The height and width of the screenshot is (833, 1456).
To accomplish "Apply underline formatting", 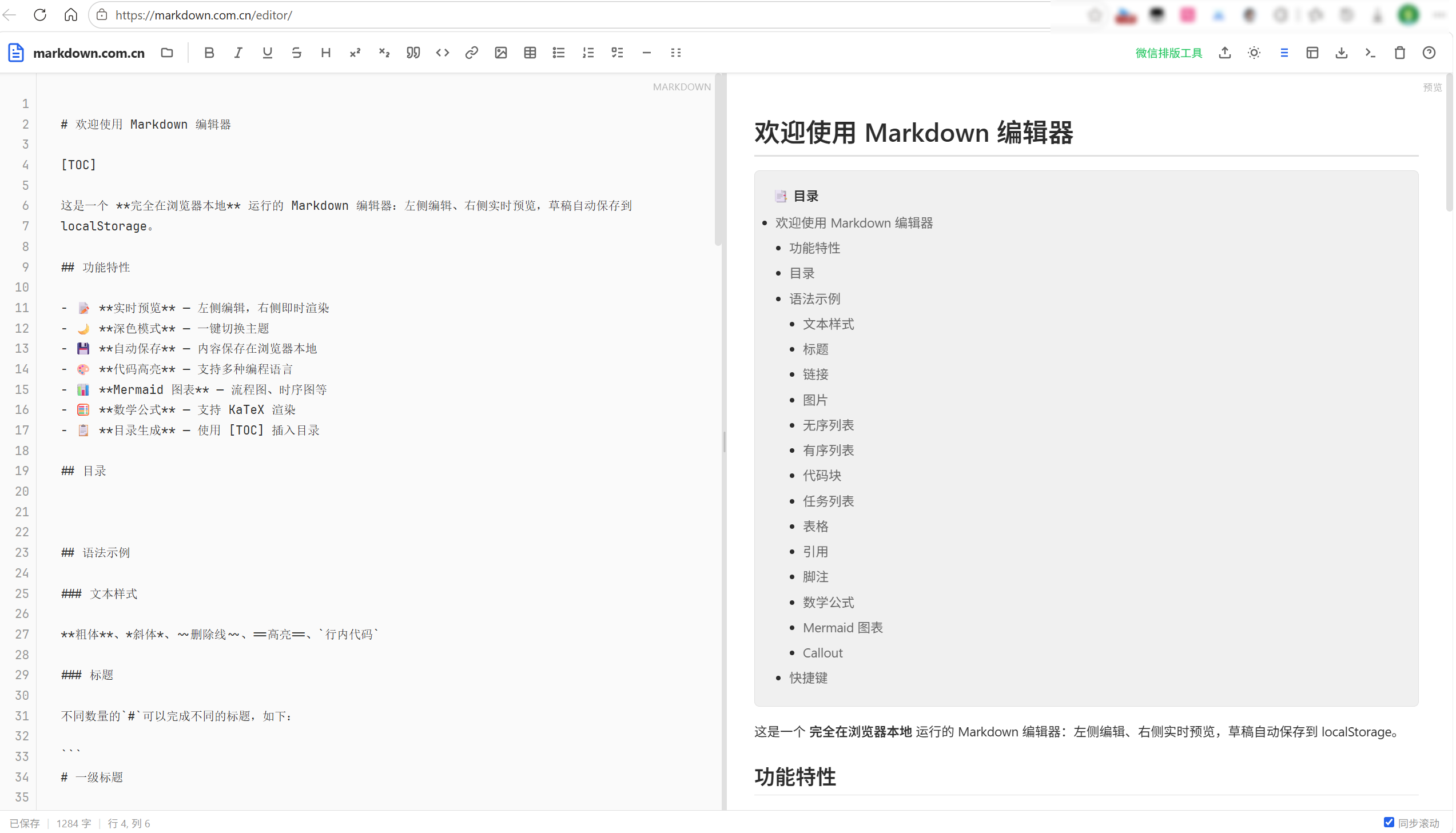I will 268,53.
